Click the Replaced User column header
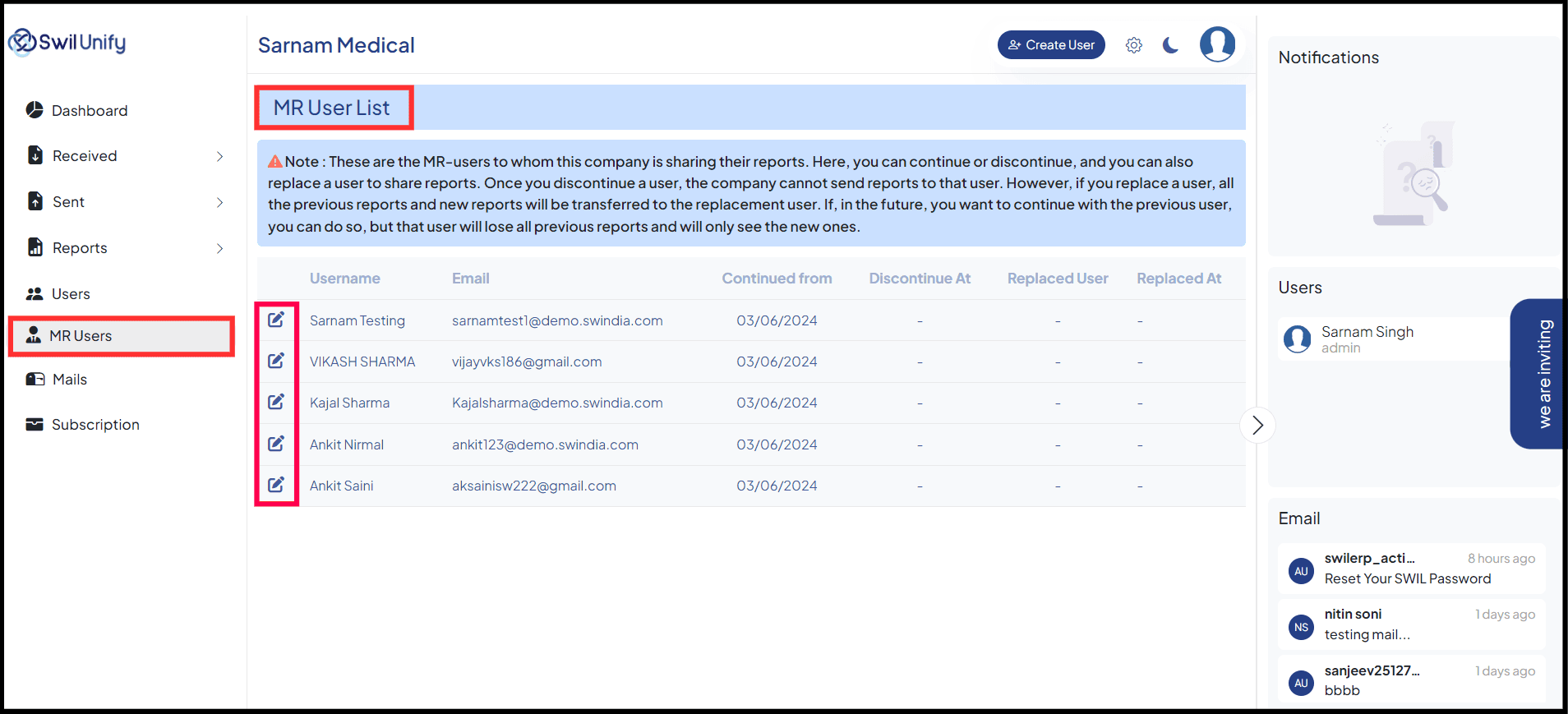This screenshot has width=1568, height=714. coord(1058,279)
